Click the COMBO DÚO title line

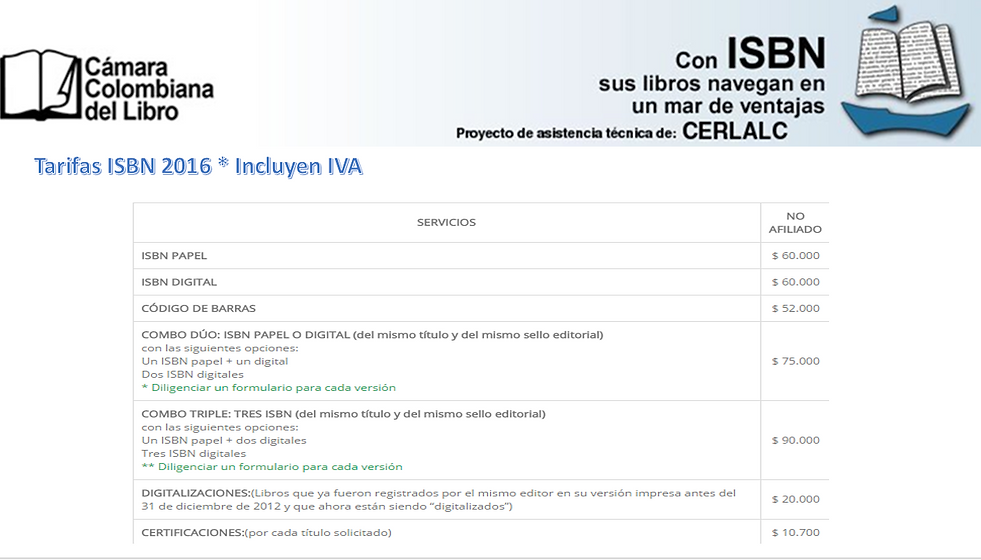372,335
